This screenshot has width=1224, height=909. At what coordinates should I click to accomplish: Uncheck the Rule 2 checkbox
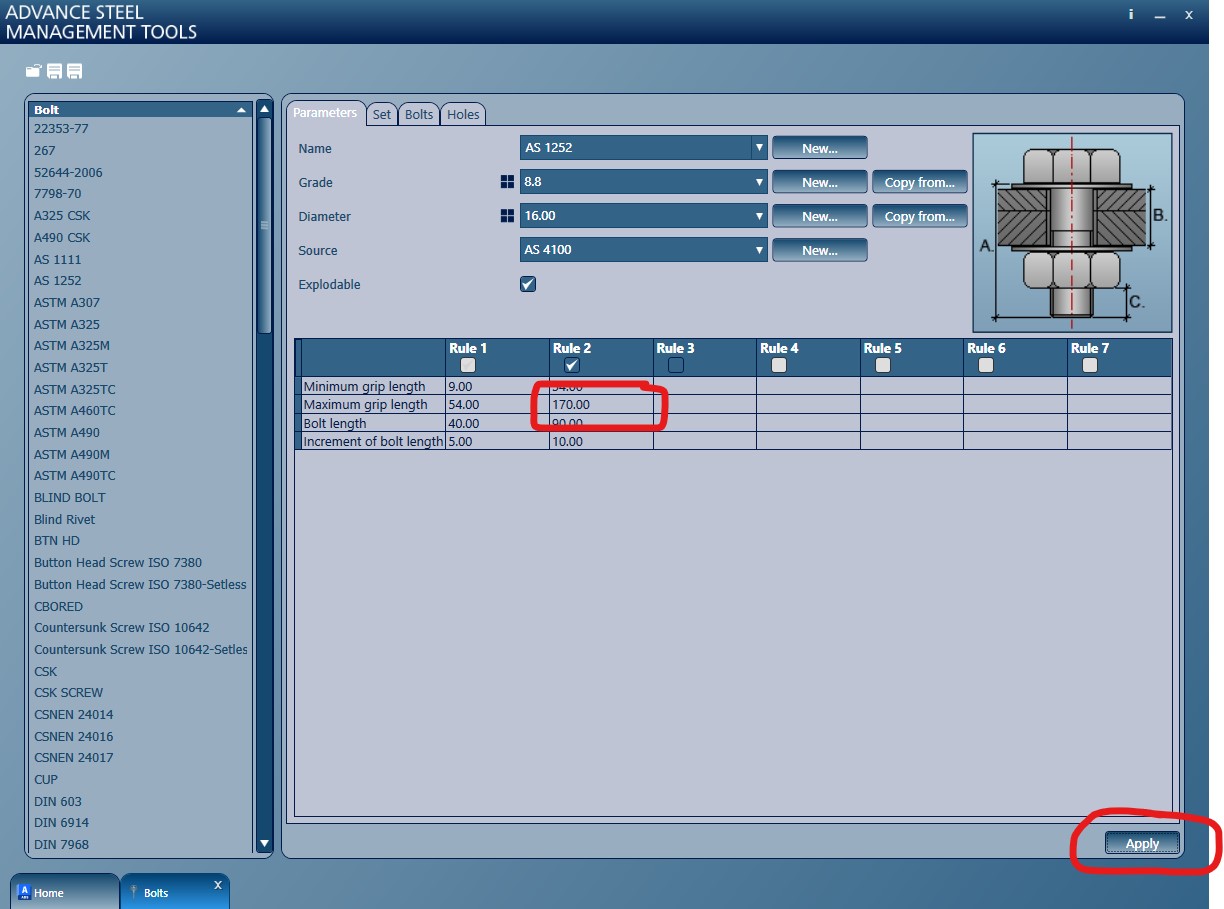[572, 365]
